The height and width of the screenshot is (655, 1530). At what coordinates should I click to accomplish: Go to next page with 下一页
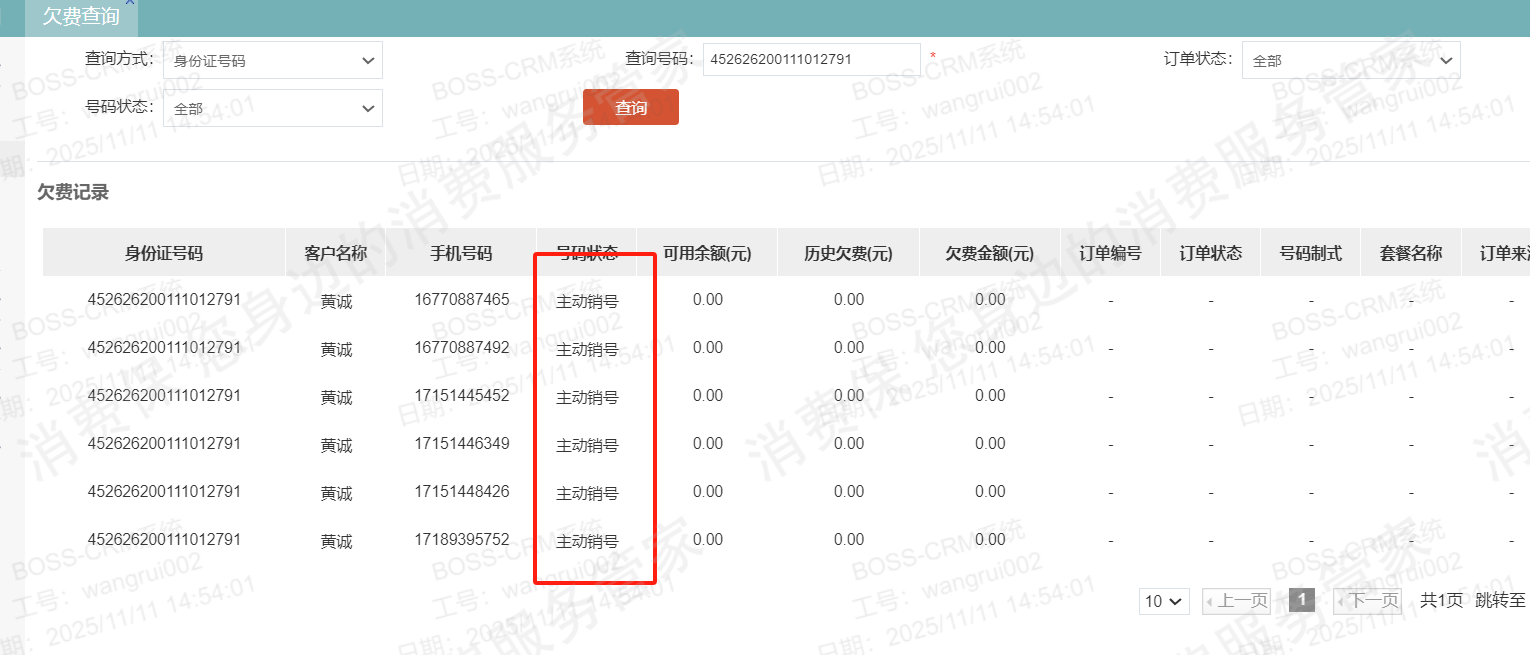1367,601
